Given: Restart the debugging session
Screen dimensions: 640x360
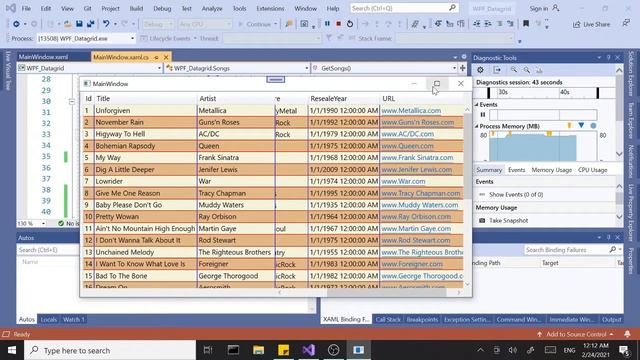Looking at the screenshot, I should [x=350, y=24].
